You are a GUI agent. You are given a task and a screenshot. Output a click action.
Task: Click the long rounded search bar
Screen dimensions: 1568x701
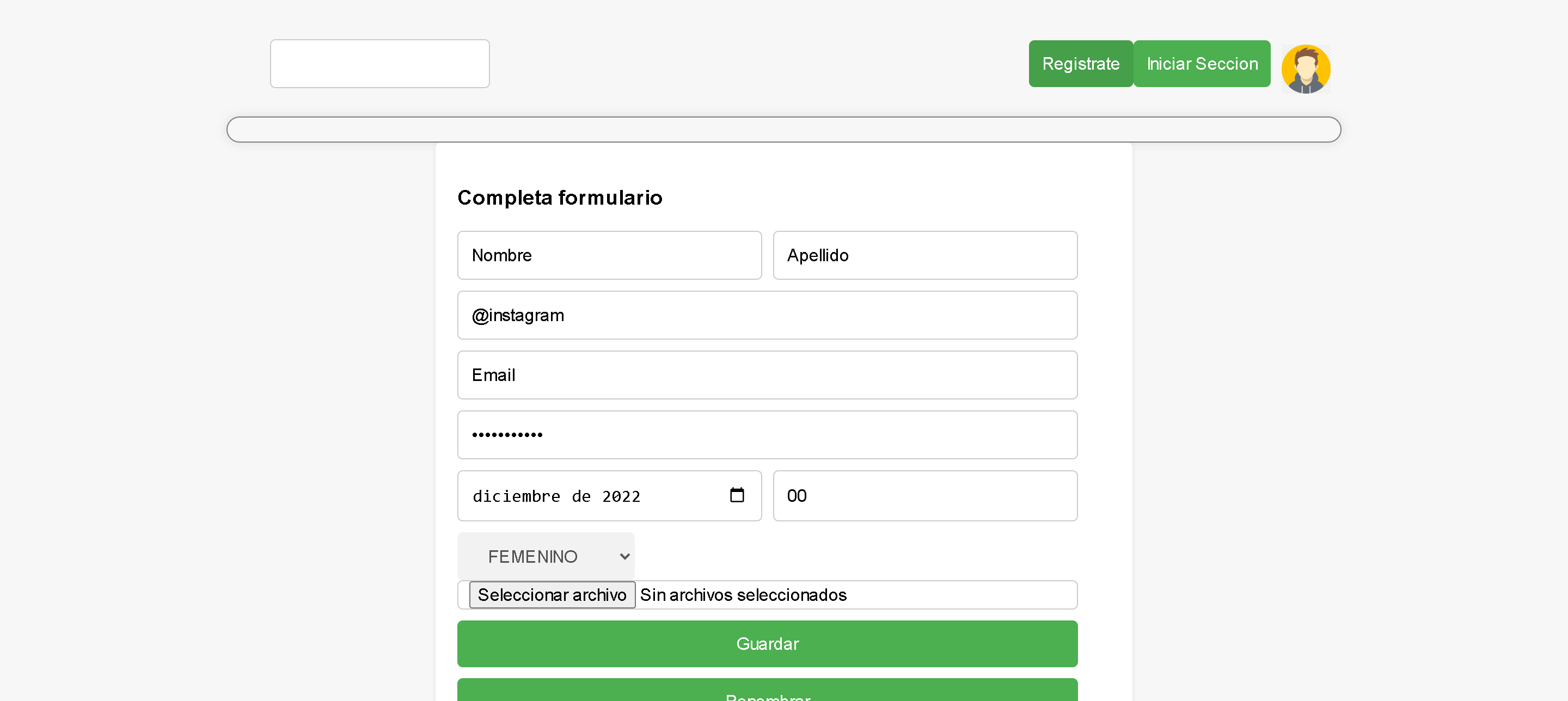(x=783, y=129)
